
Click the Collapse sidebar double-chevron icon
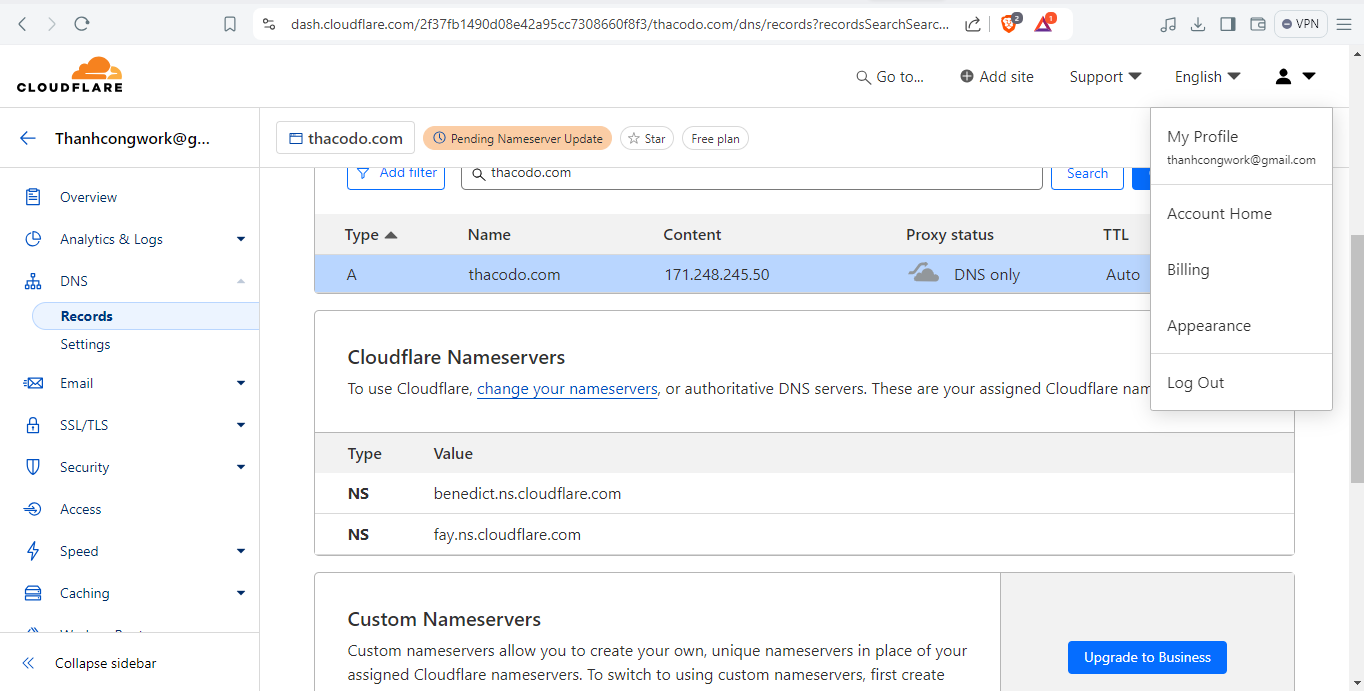(x=29, y=663)
